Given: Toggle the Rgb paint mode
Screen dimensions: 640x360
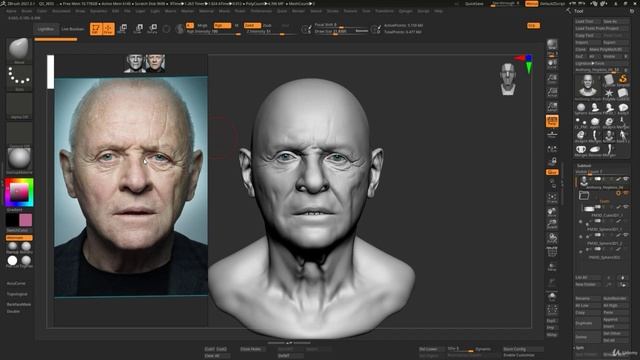Looking at the screenshot, I should click(x=222, y=25).
